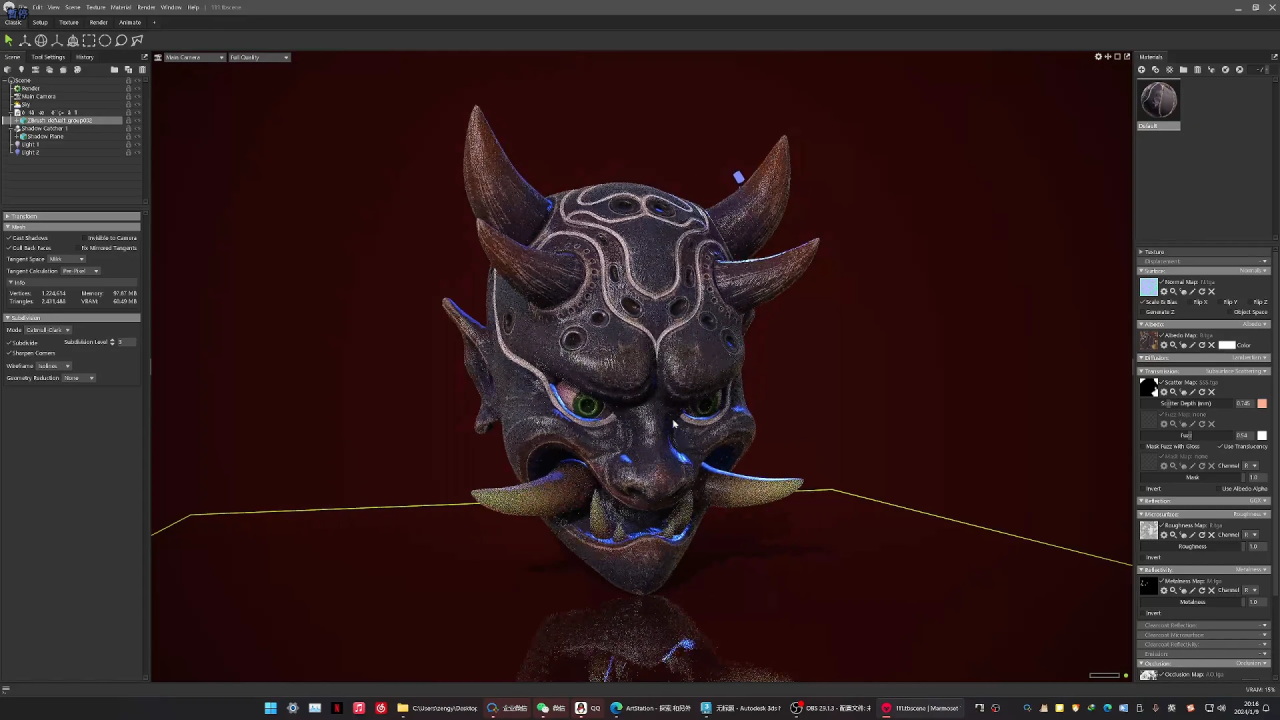
Task: Toggle Sharpen Corners checkbox
Action: 9,353
